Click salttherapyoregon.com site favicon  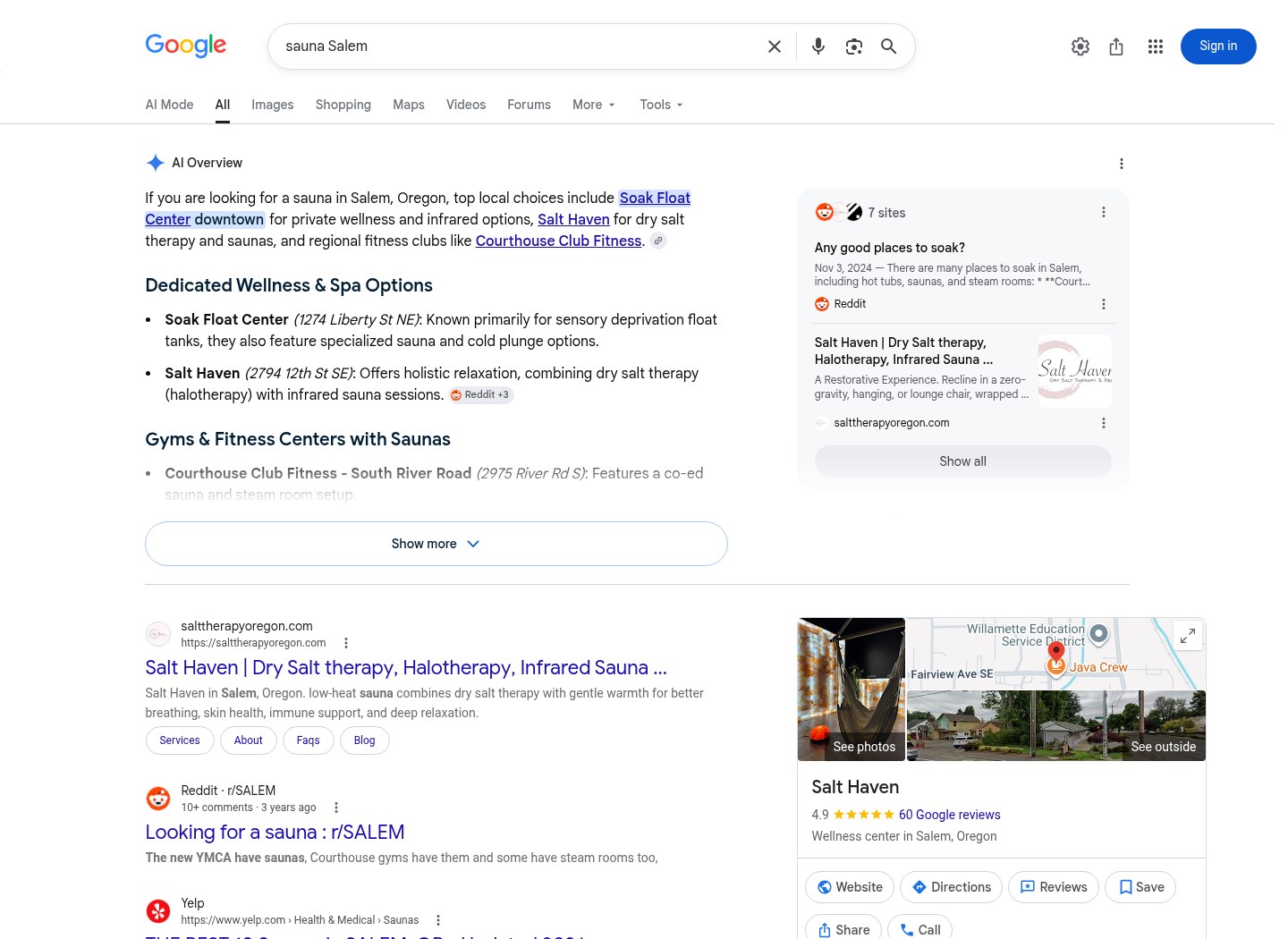158,634
